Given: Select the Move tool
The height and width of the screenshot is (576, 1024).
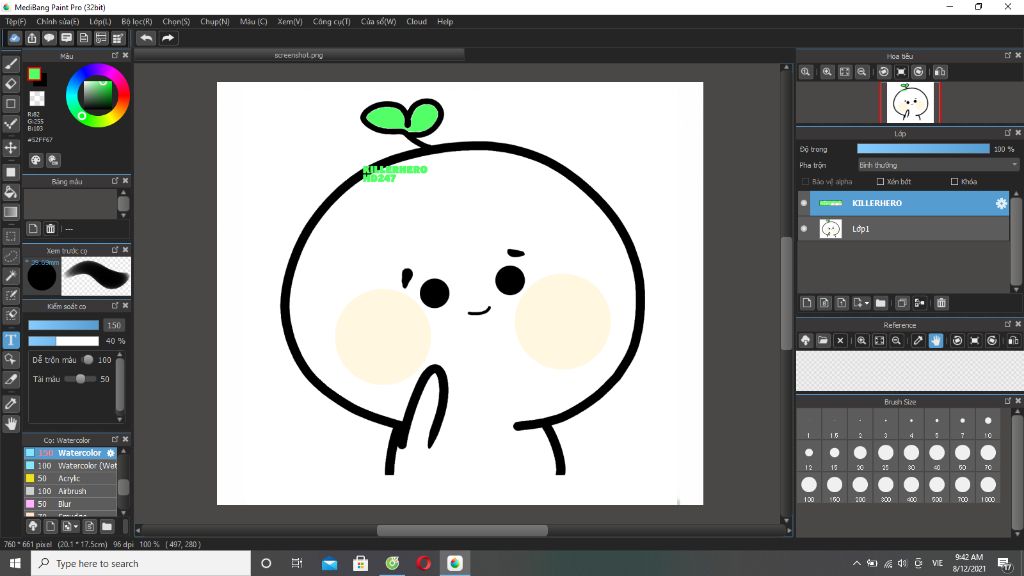Looking at the screenshot, I should (11, 148).
